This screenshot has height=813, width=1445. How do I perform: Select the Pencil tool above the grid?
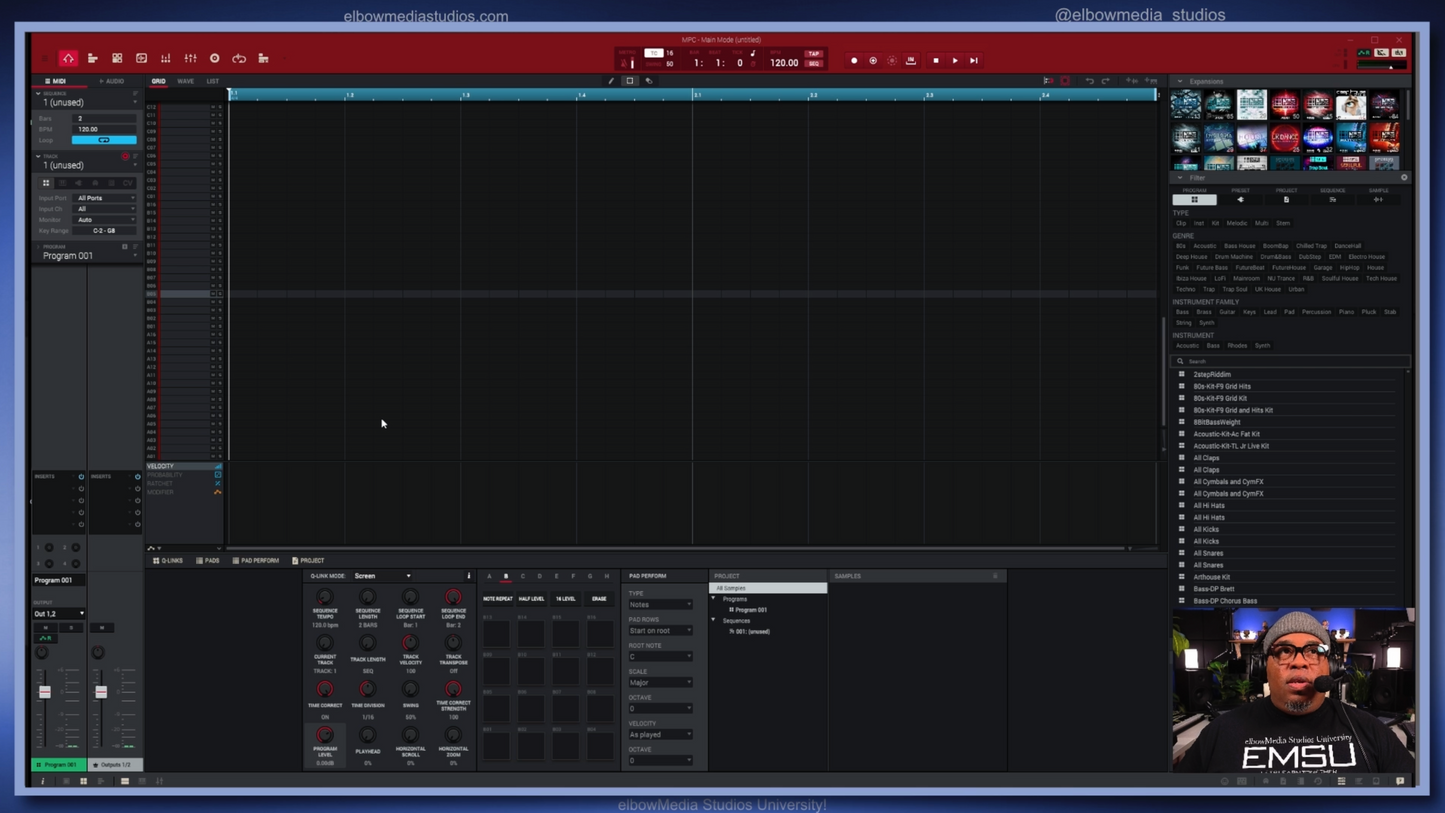coord(612,81)
